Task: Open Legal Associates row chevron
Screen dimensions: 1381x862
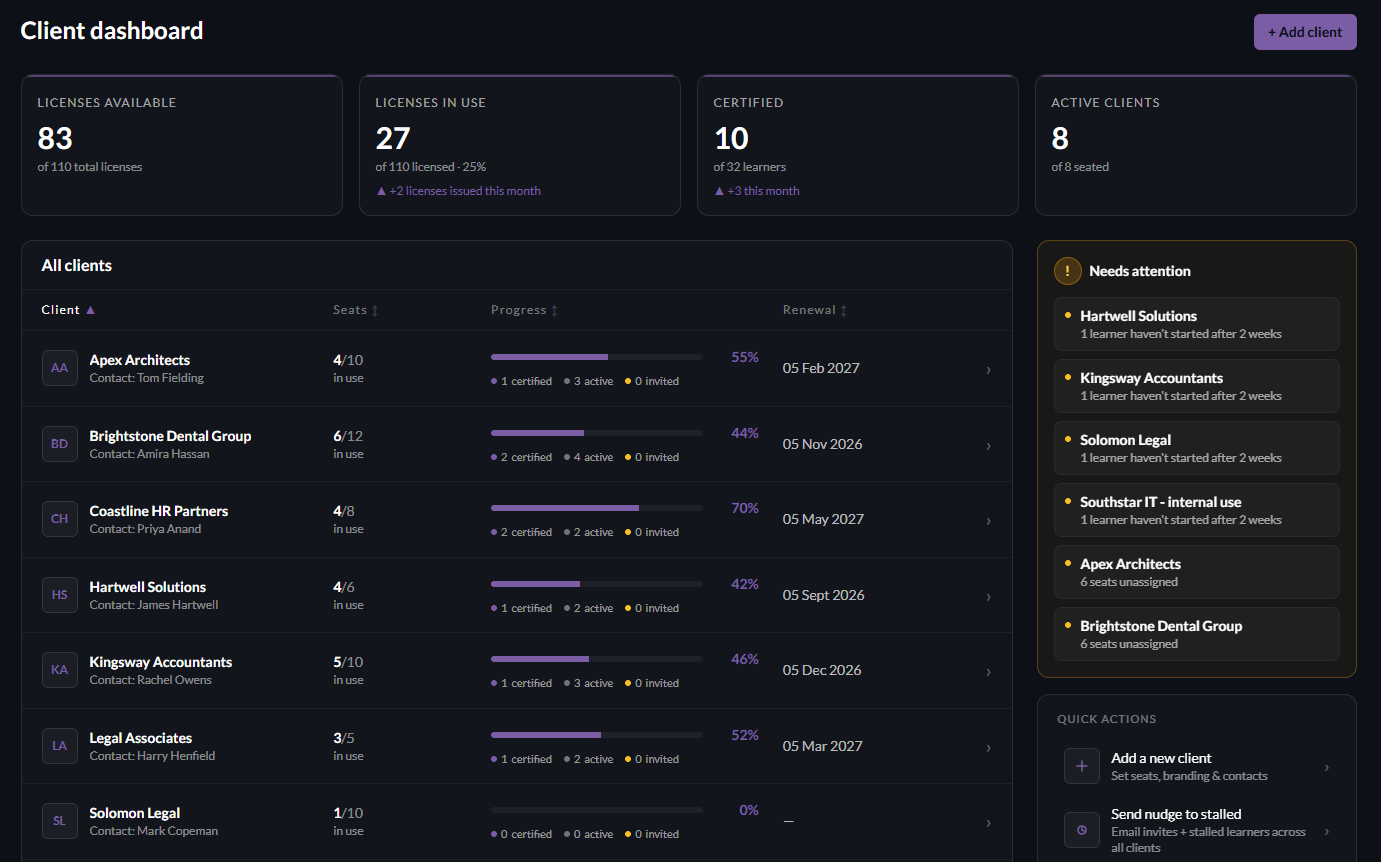Action: click(x=988, y=748)
